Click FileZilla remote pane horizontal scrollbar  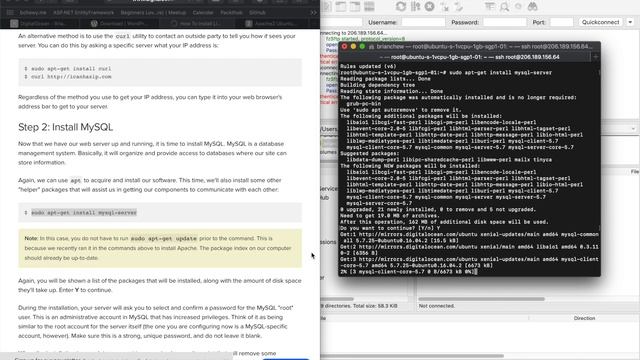(x=482, y=299)
